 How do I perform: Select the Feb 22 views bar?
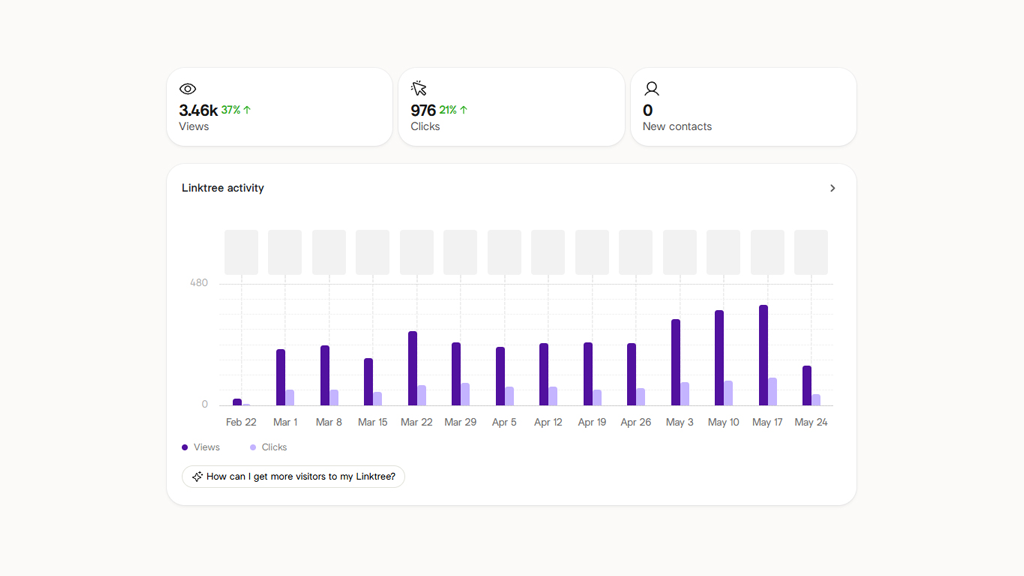[x=237, y=402]
